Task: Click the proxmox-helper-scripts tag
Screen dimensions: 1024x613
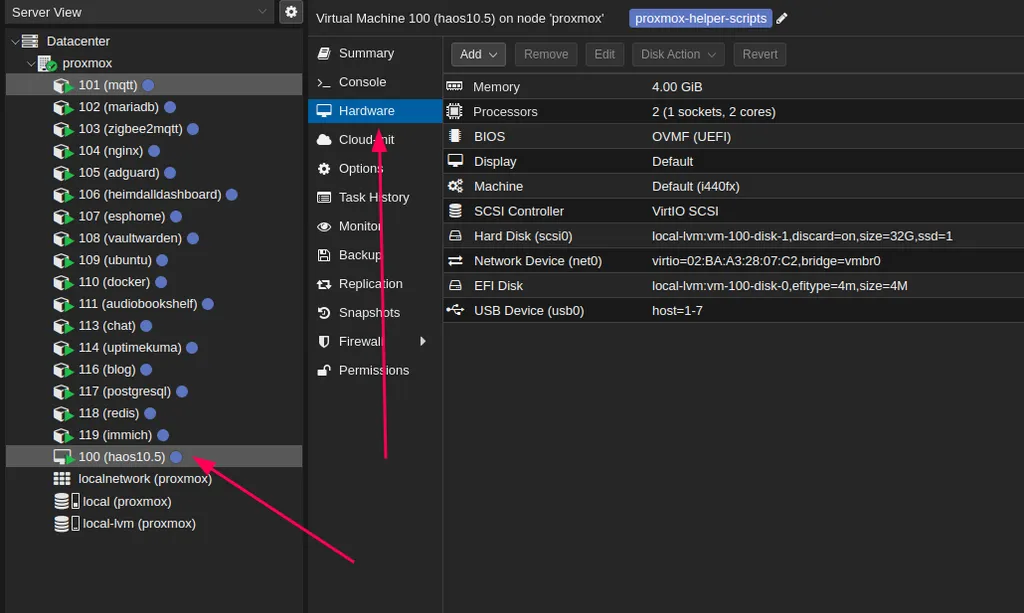Action: tap(700, 19)
